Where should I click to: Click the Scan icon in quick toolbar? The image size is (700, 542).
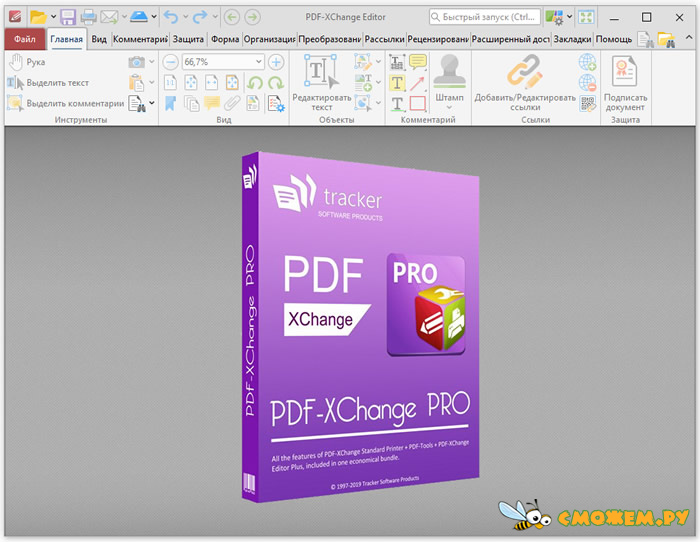(139, 17)
